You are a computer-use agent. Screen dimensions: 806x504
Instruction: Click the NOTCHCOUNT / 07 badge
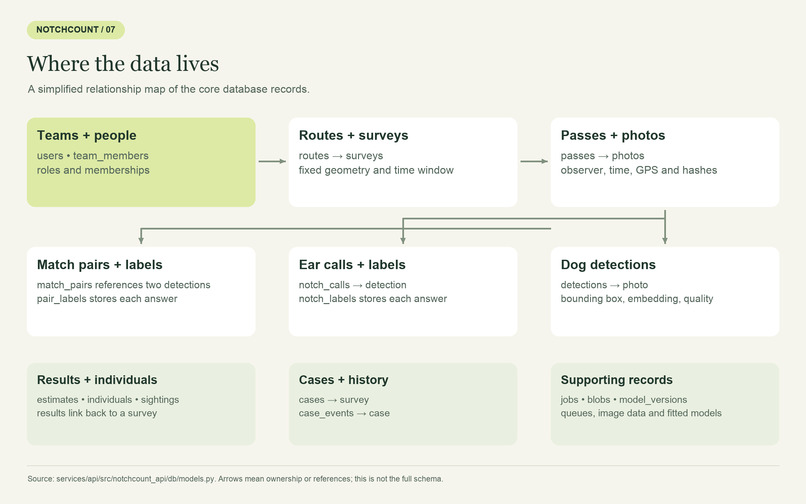76,30
